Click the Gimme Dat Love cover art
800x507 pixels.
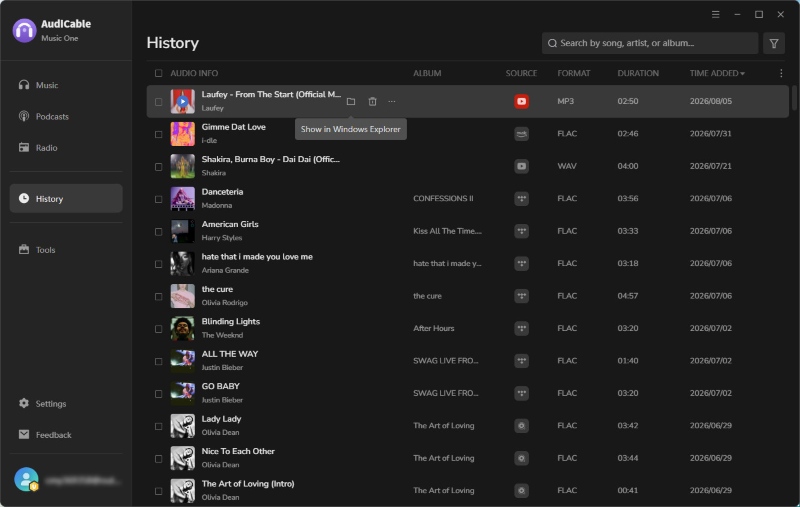183,134
